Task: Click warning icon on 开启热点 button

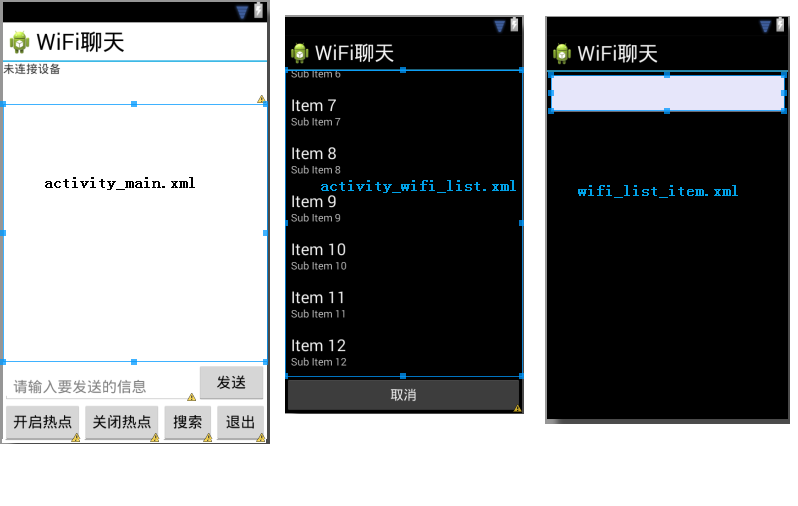Action: coord(76,437)
